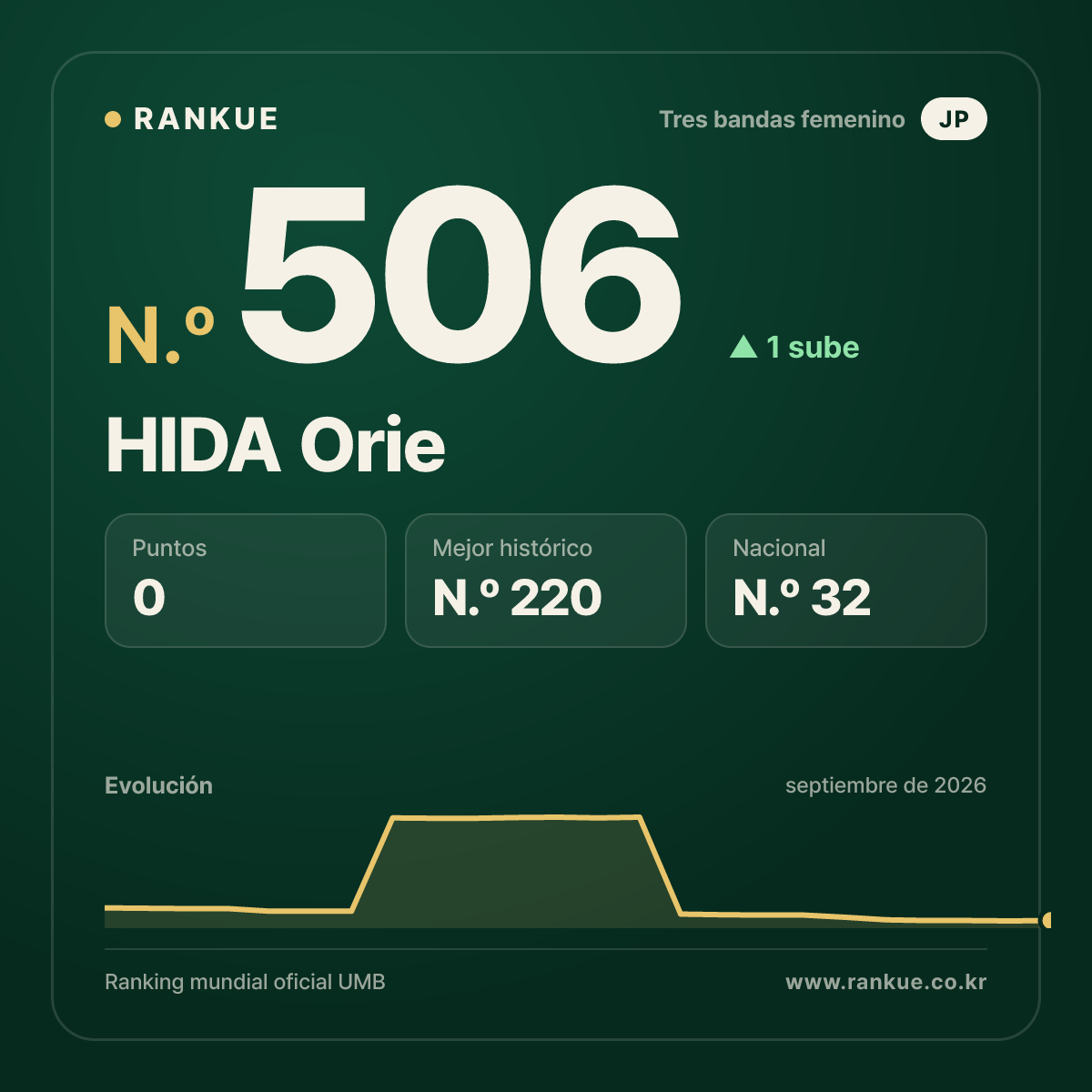Click the Puntos value 0
The width and height of the screenshot is (1092, 1092).
149,598
